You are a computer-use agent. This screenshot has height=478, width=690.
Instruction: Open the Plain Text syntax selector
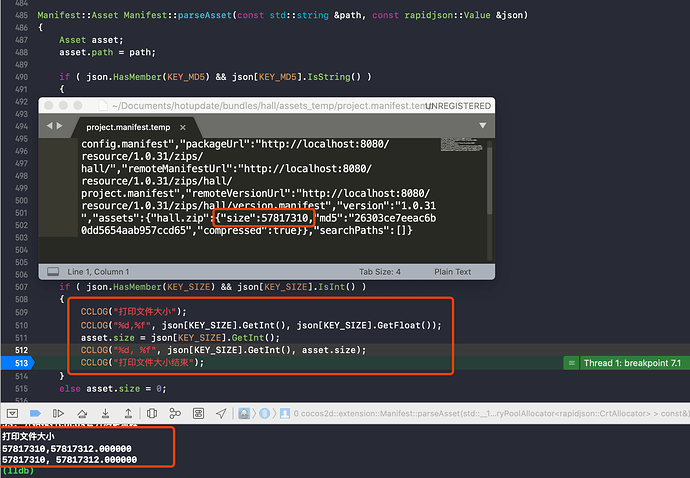tap(452, 272)
